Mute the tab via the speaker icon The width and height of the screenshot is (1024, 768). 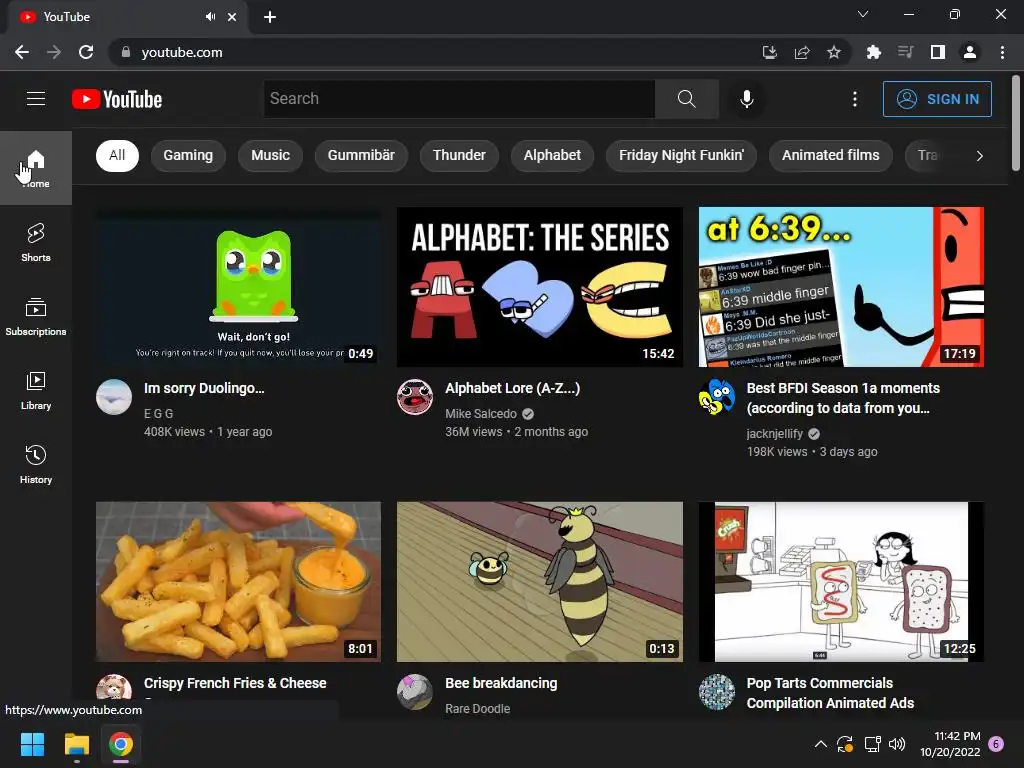click(x=210, y=17)
